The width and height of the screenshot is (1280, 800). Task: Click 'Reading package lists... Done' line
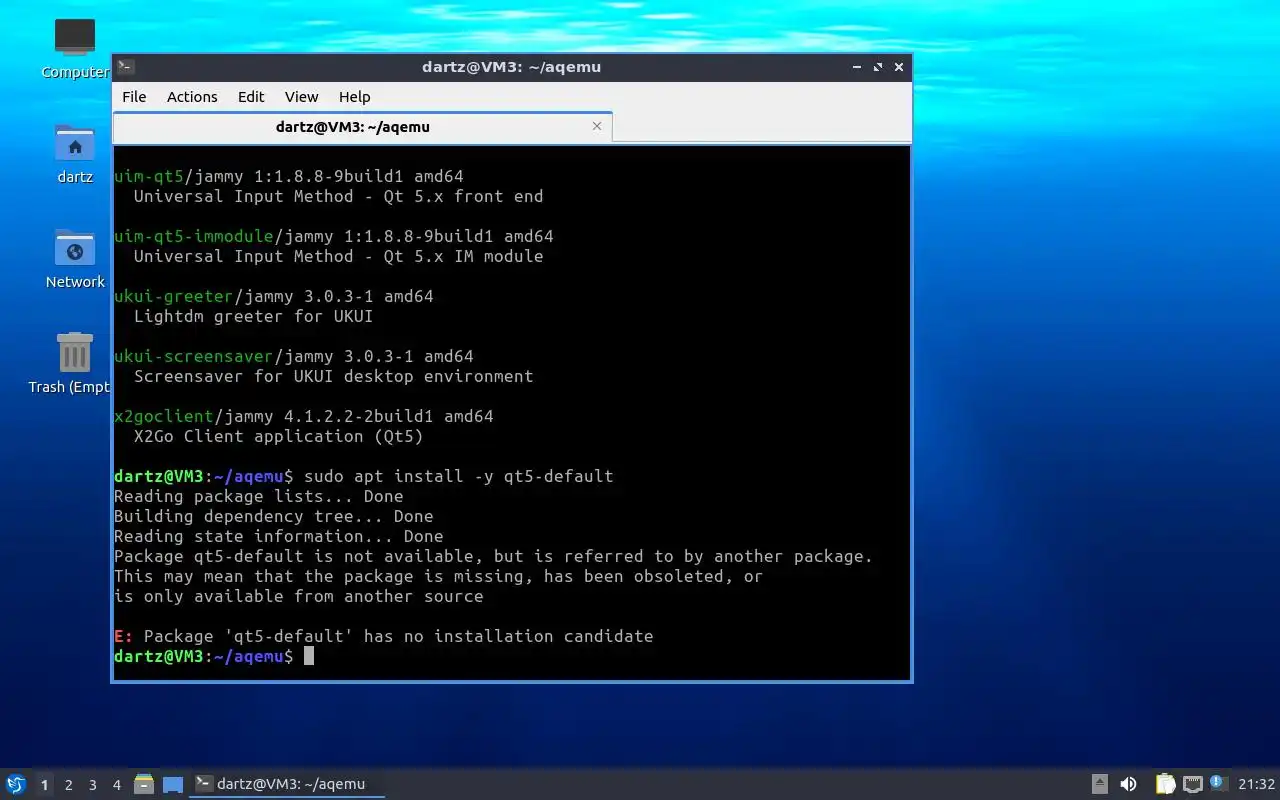[x=259, y=496]
